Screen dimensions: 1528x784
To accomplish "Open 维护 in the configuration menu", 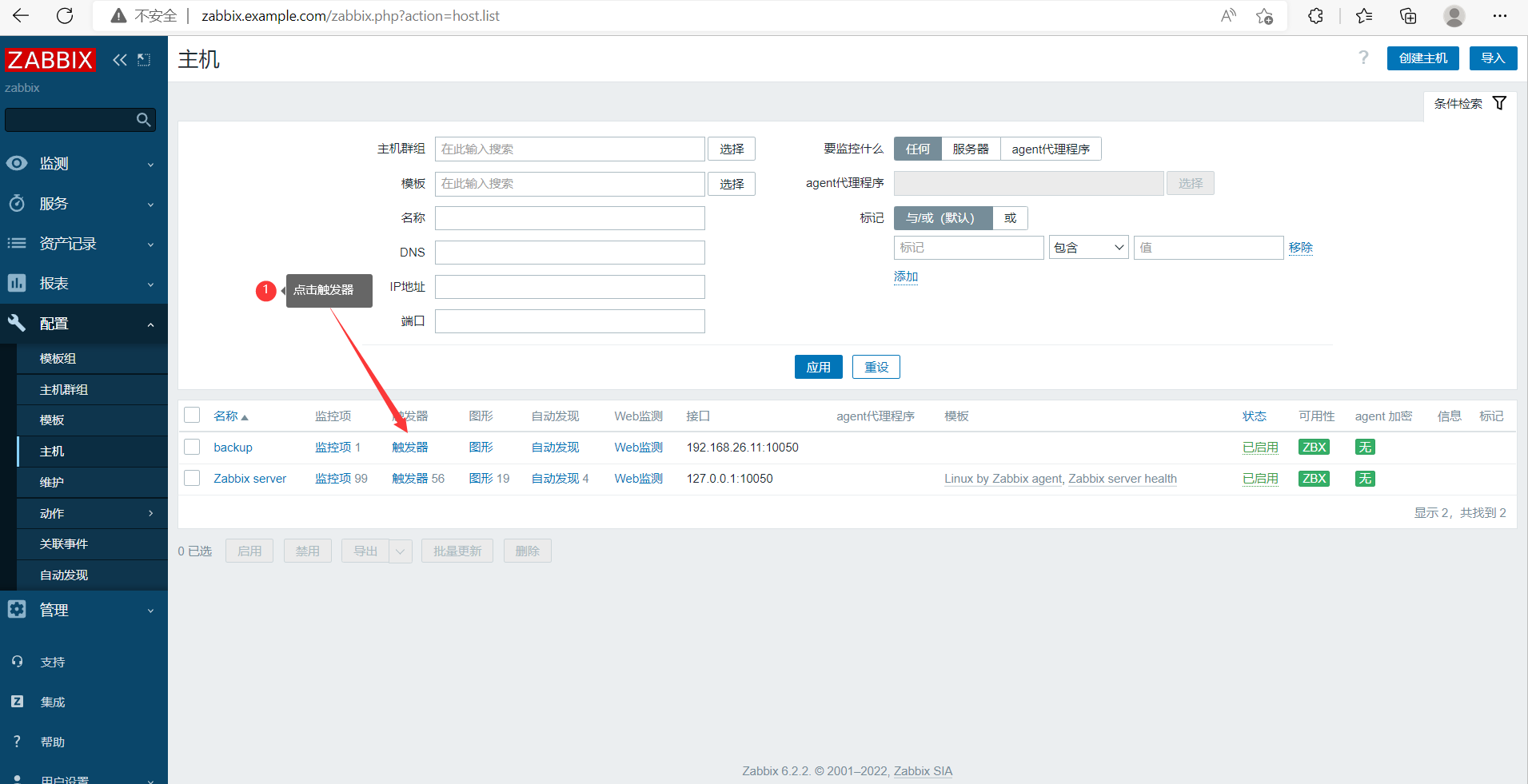I will point(92,482).
